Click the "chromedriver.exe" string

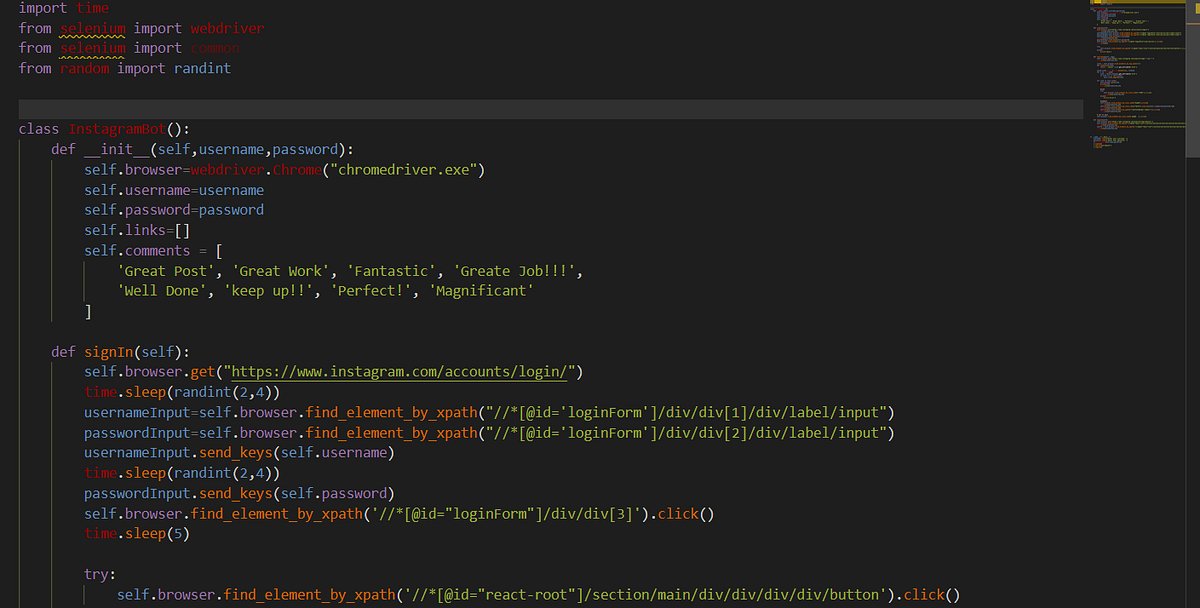405,170
